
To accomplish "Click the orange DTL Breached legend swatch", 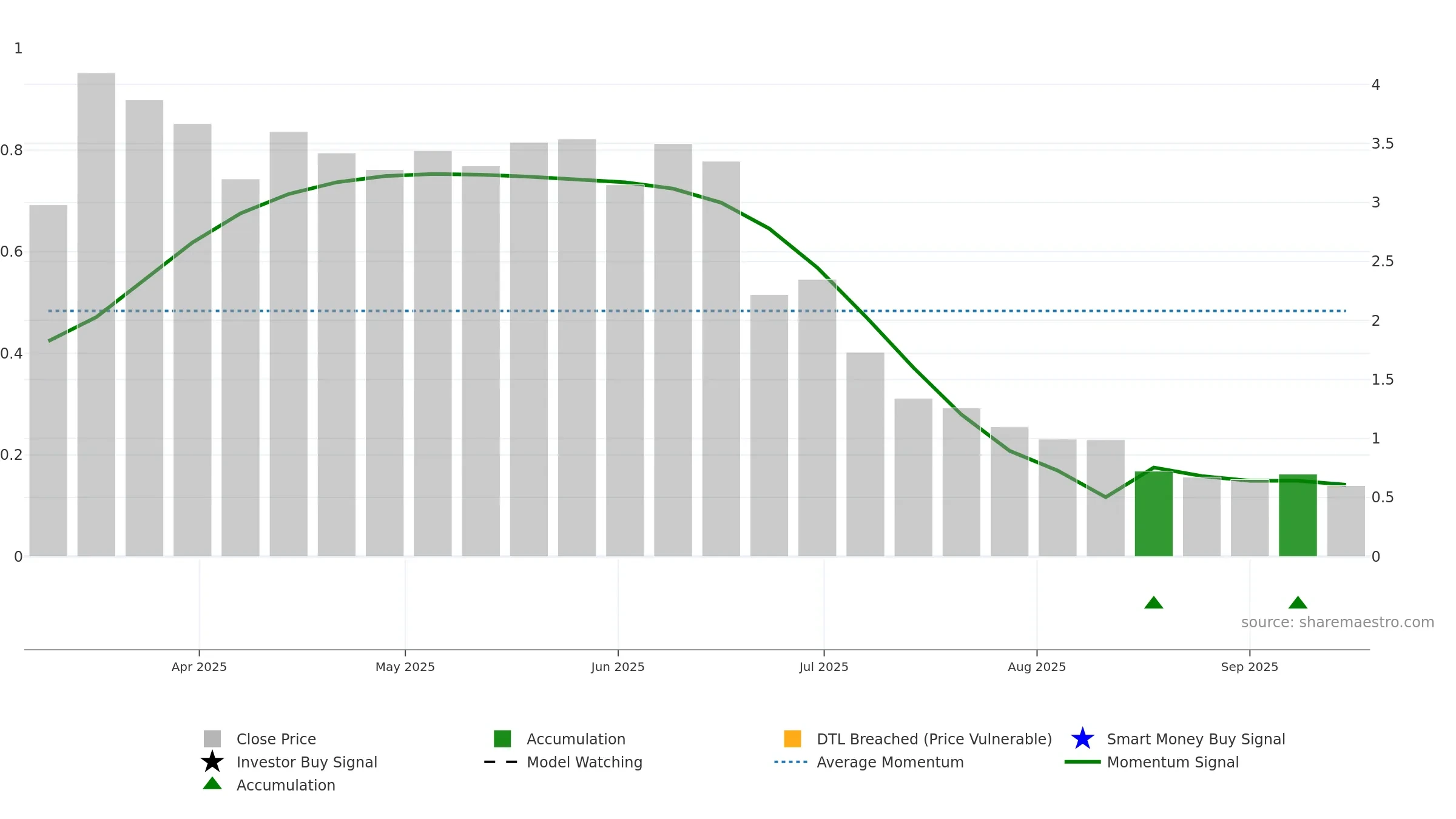I will tap(792, 738).
